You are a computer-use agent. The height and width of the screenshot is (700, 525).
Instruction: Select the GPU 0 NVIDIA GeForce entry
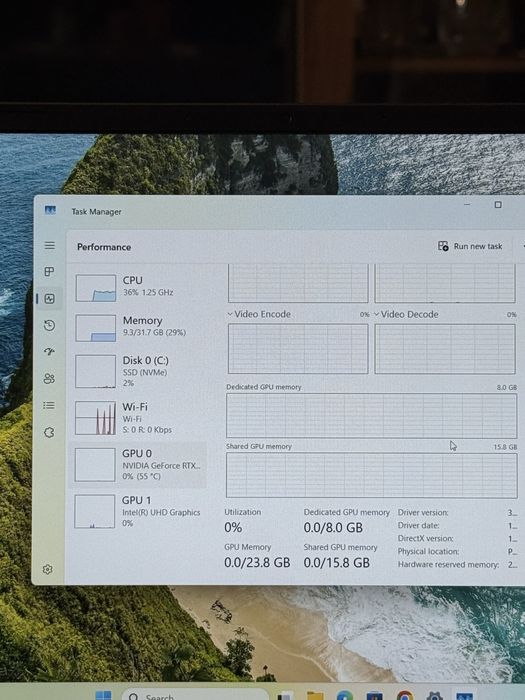point(140,464)
